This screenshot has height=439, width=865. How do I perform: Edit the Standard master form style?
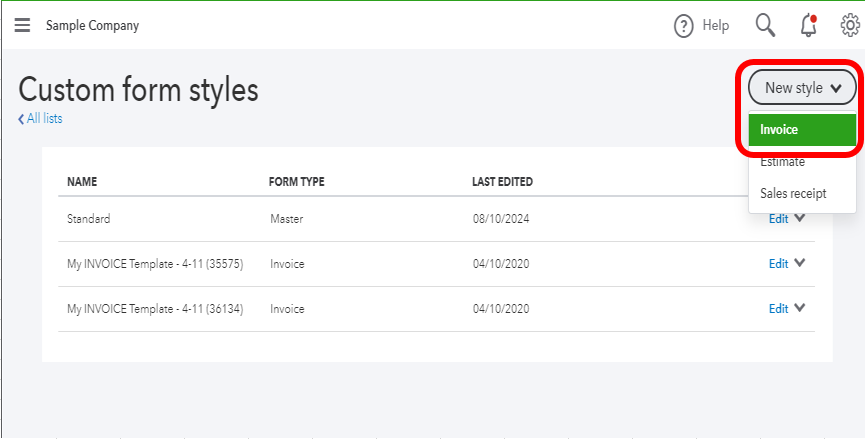pyautogui.click(x=778, y=219)
